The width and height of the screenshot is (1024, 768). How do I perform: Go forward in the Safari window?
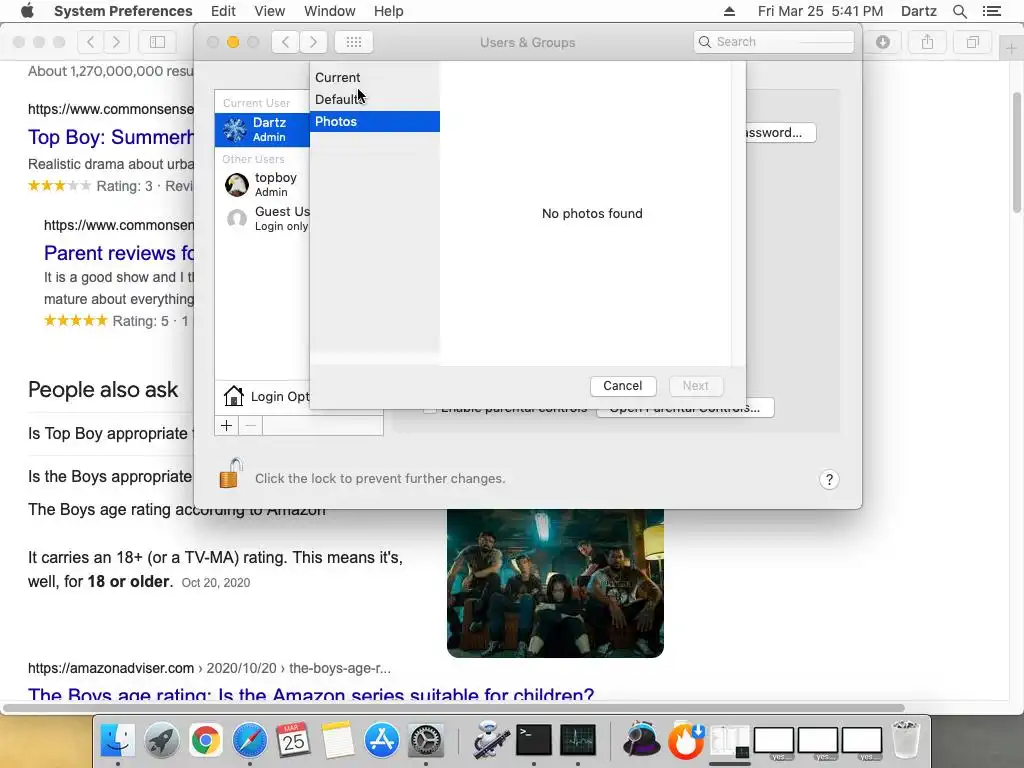(116, 42)
